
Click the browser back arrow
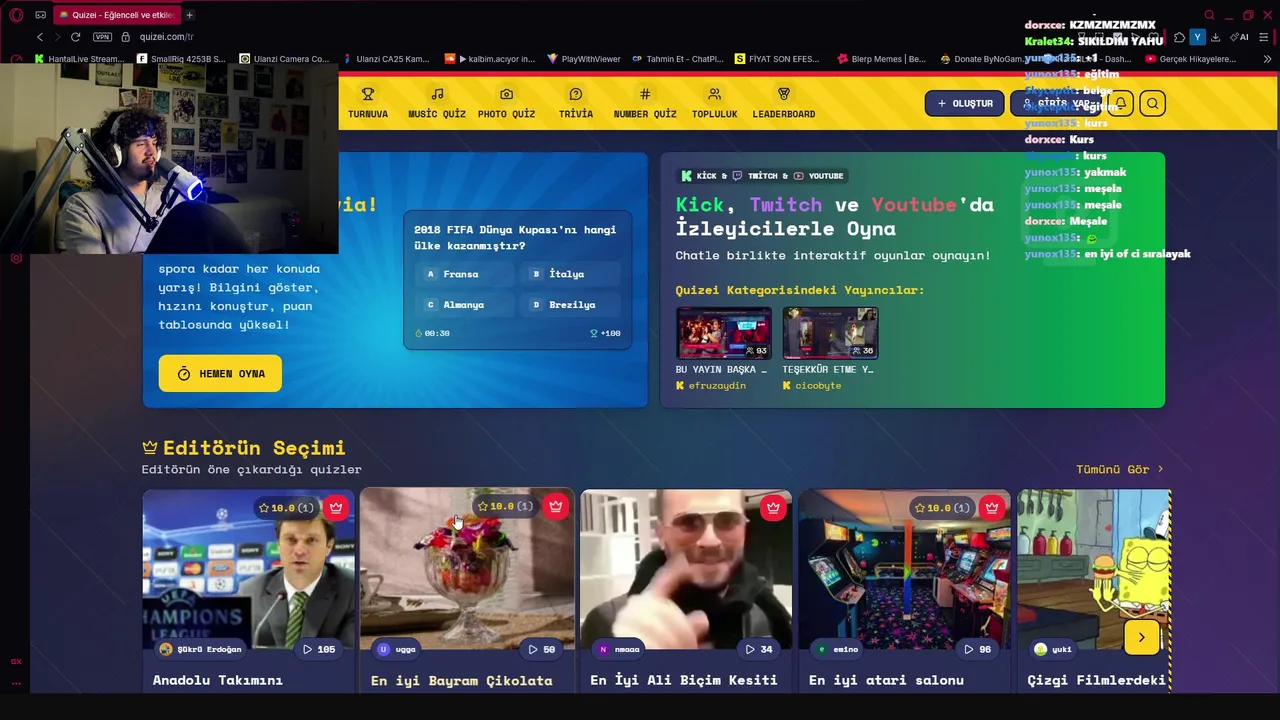coord(40,37)
